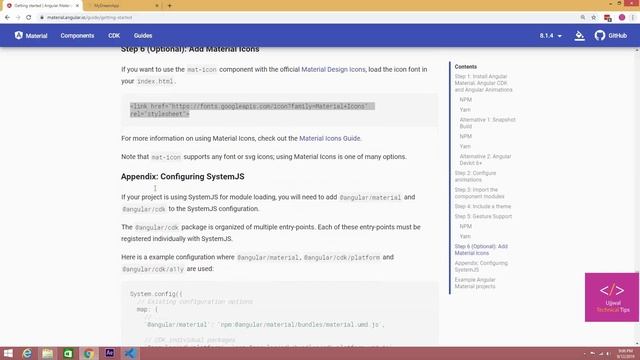Switch to the MyDreamApp browser tab
The width and height of the screenshot is (640, 360).
[122, 6]
